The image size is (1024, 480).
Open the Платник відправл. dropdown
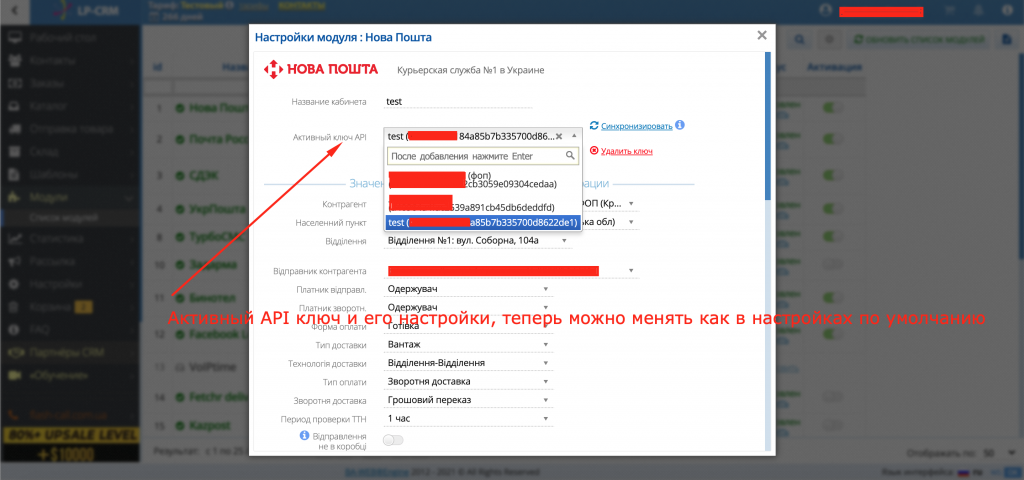(468, 289)
